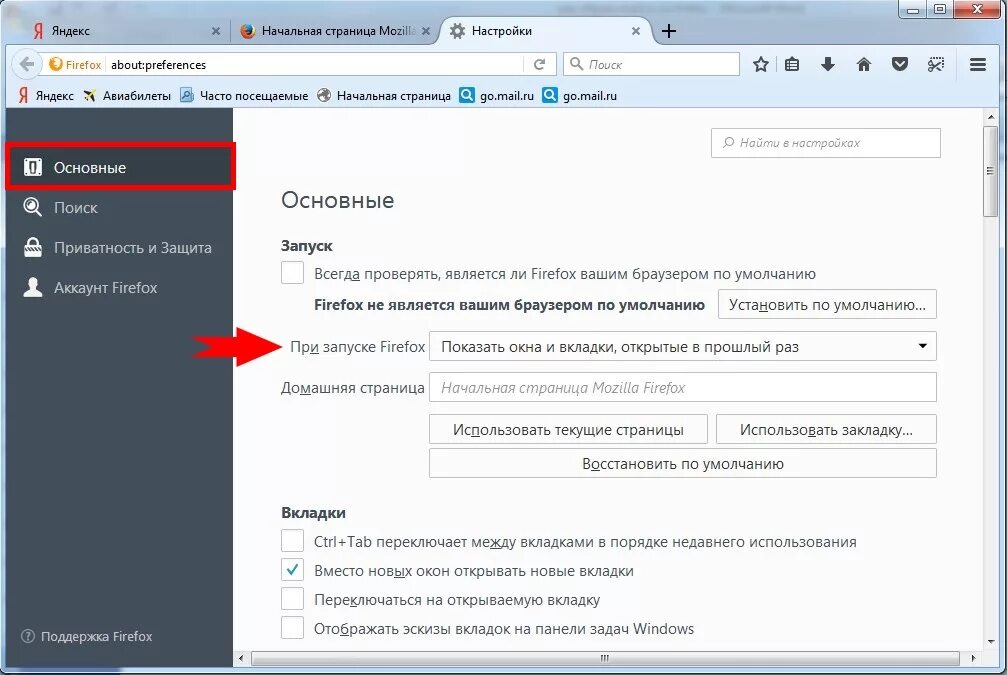Click horizontal scrollbar right arrow
This screenshot has width=1007, height=675.
[x=973, y=658]
